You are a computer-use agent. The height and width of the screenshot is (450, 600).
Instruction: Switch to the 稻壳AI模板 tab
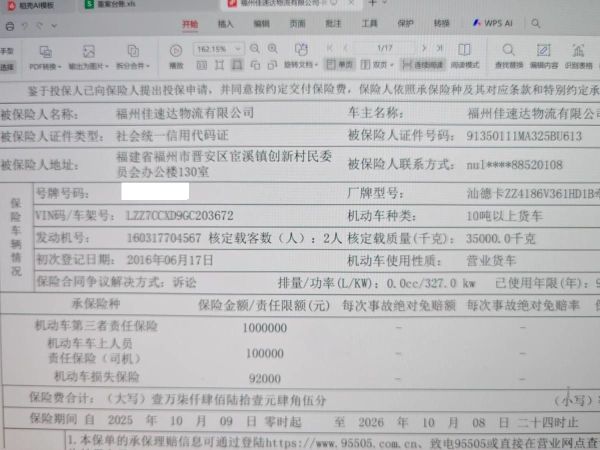(x=32, y=5)
